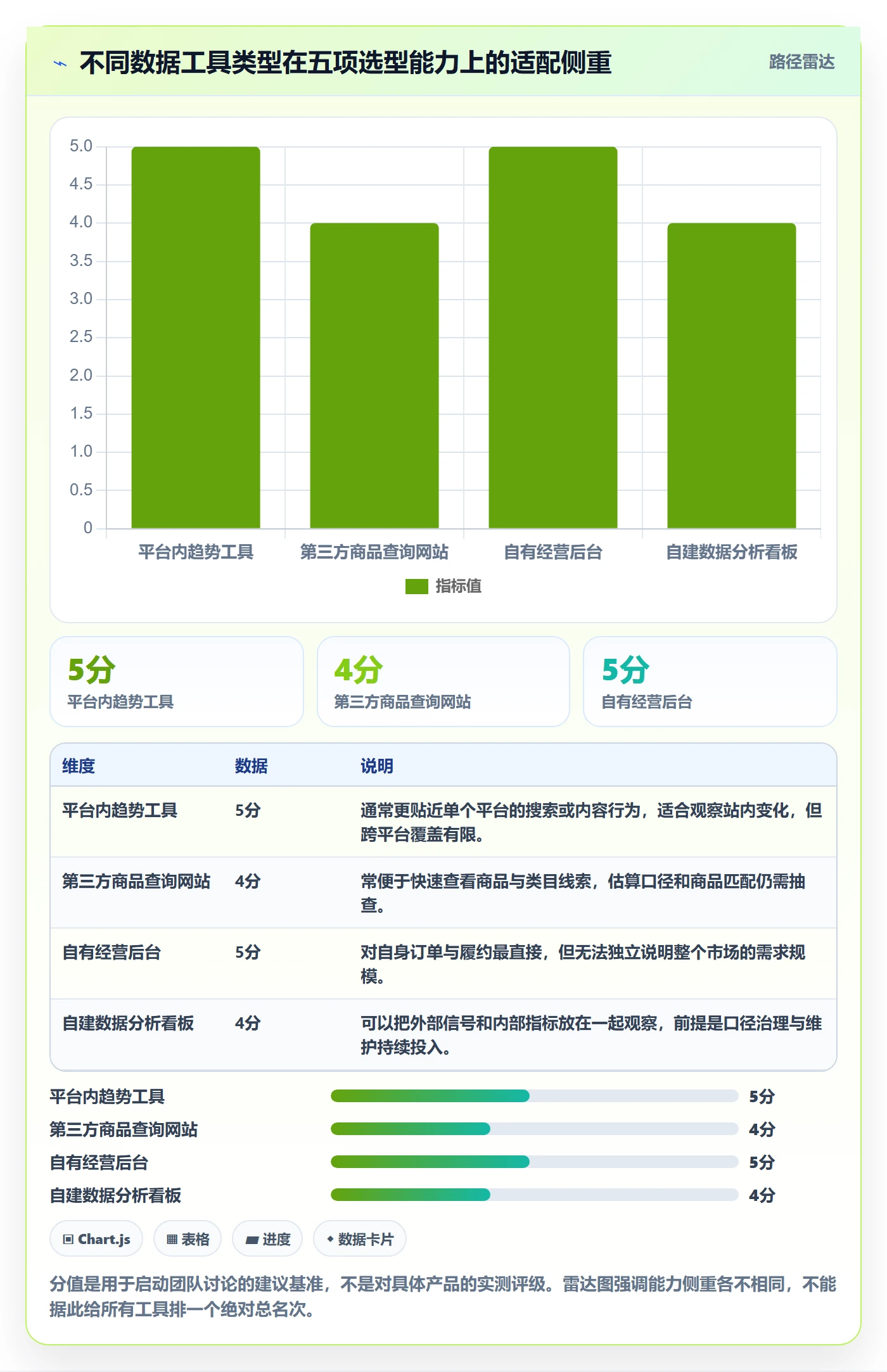Toggle the 指标值 legend color swatch
Image resolution: width=887 pixels, height=1372 pixels.
tap(416, 587)
